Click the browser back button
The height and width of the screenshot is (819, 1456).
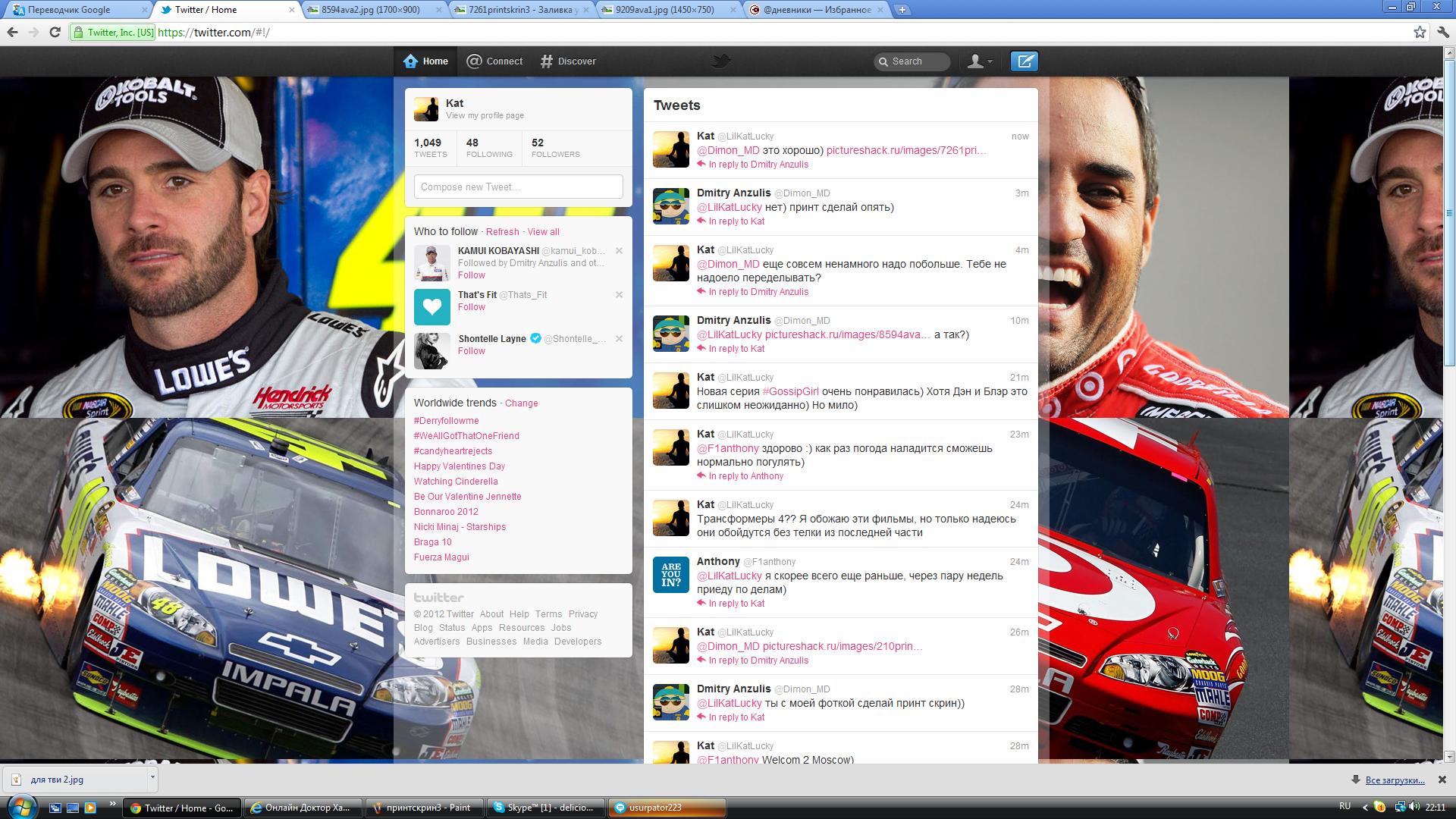(12, 32)
